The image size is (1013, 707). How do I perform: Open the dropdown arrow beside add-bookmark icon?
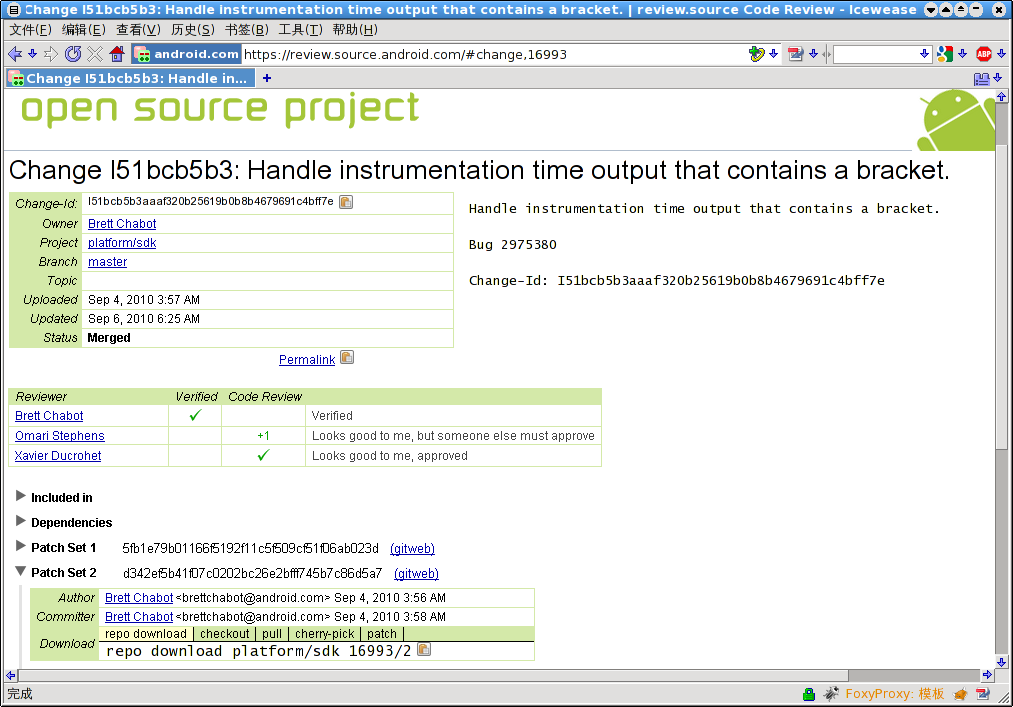click(773, 54)
